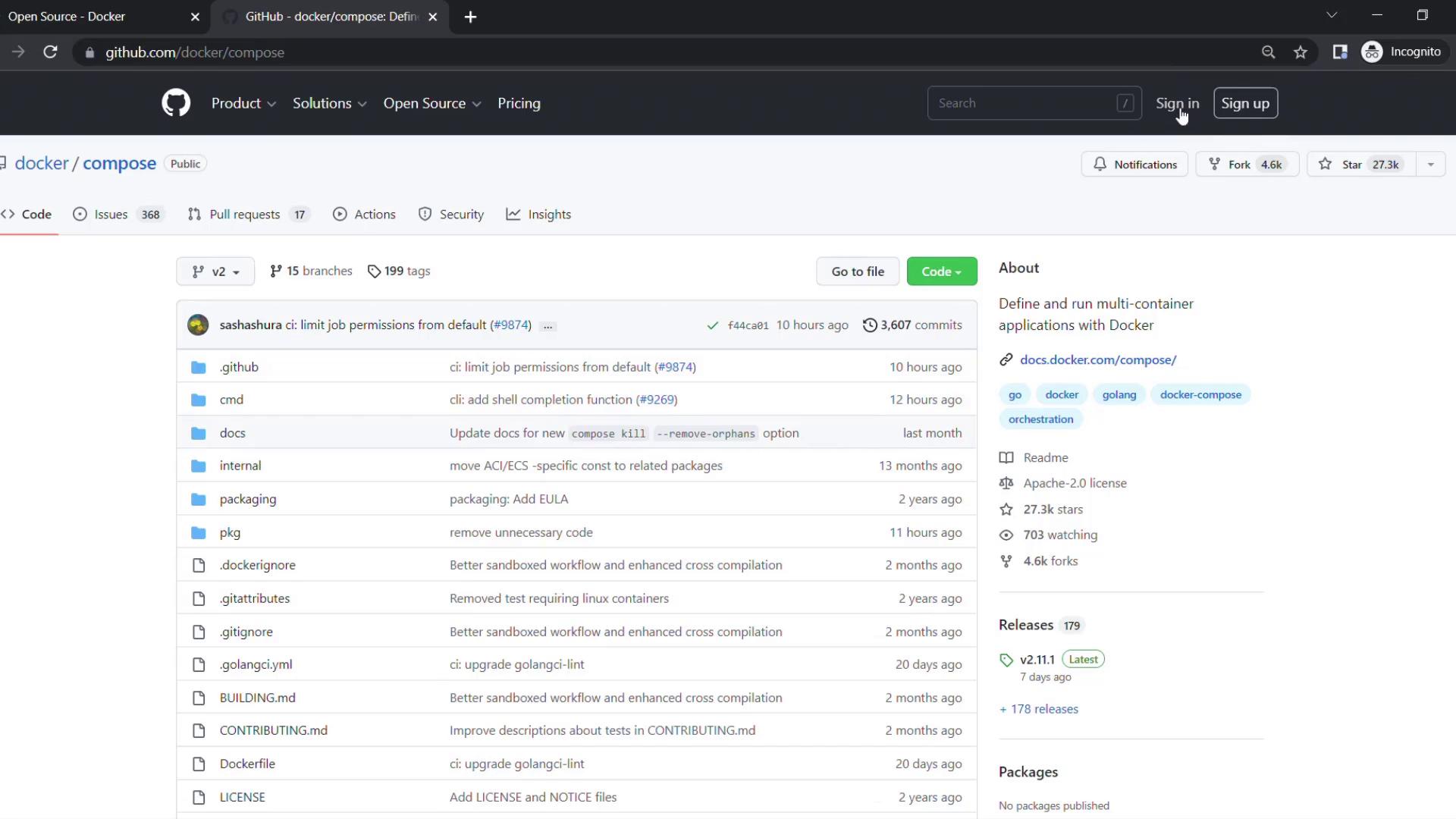This screenshot has width=1456, height=819.
Task: Focus the GitHub search field
Action: [x=1024, y=103]
